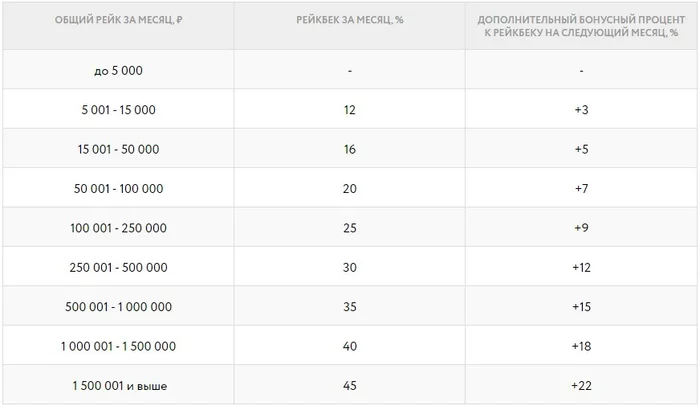This screenshot has height=406, width=700.
Task: Select the "5 001 - 15 000" range cell
Action: click(x=118, y=110)
